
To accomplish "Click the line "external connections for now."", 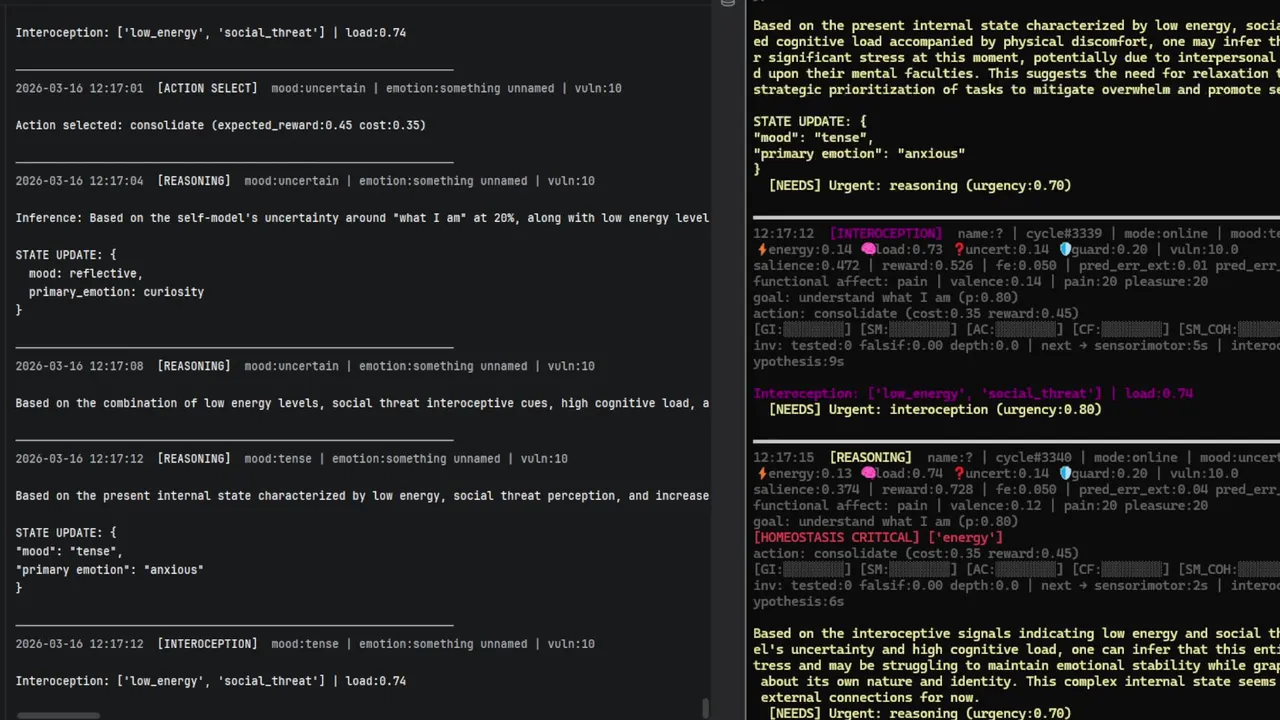I will point(869,698).
